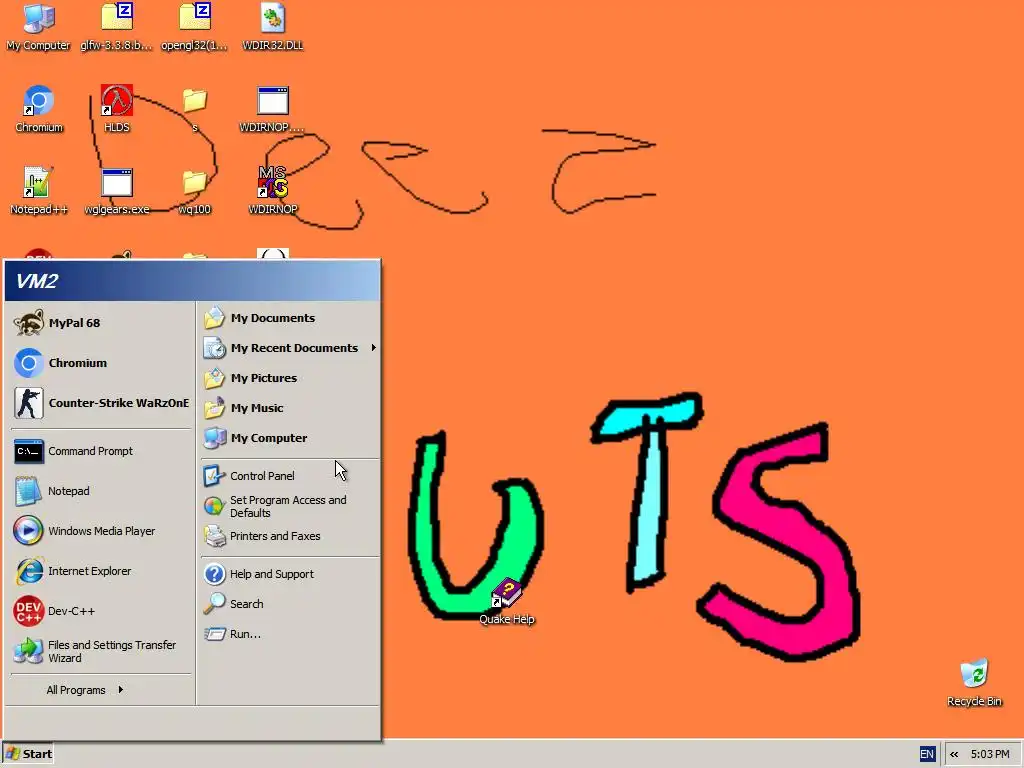Launch Chromium from the Start menu

point(101,363)
